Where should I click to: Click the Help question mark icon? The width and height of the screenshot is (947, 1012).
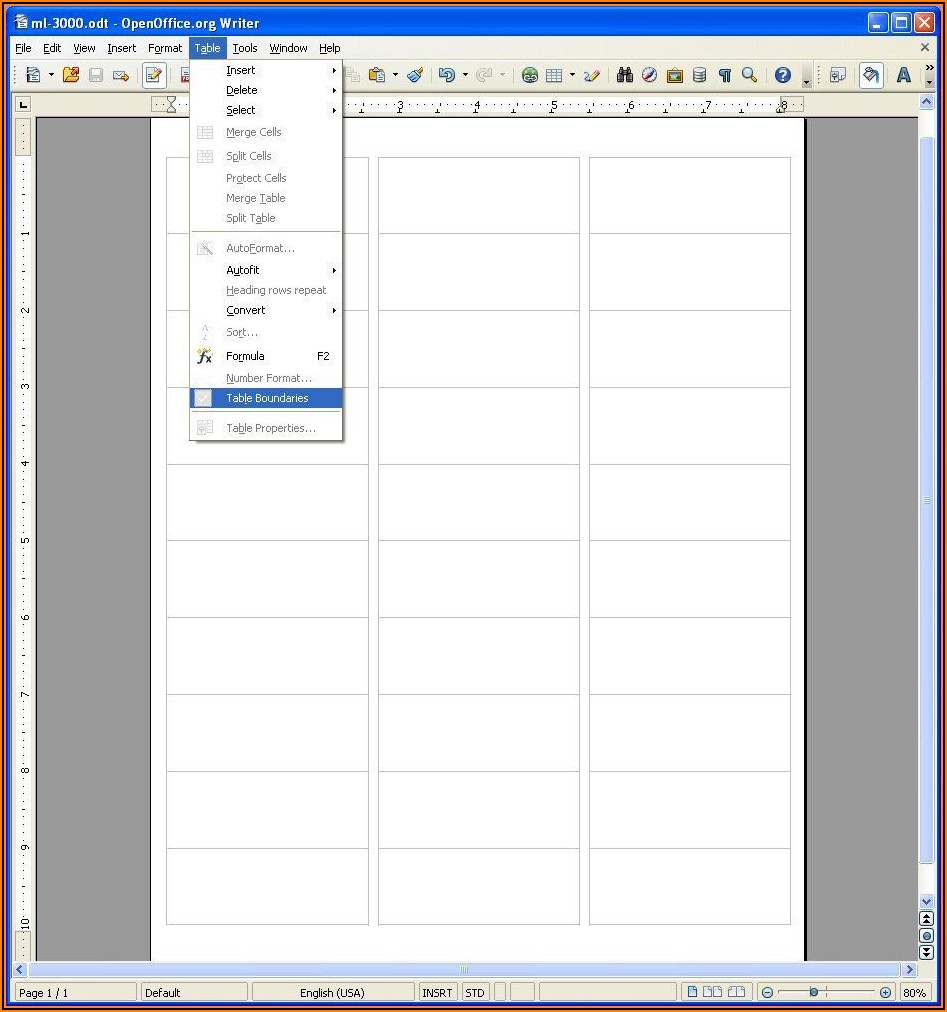(x=782, y=75)
